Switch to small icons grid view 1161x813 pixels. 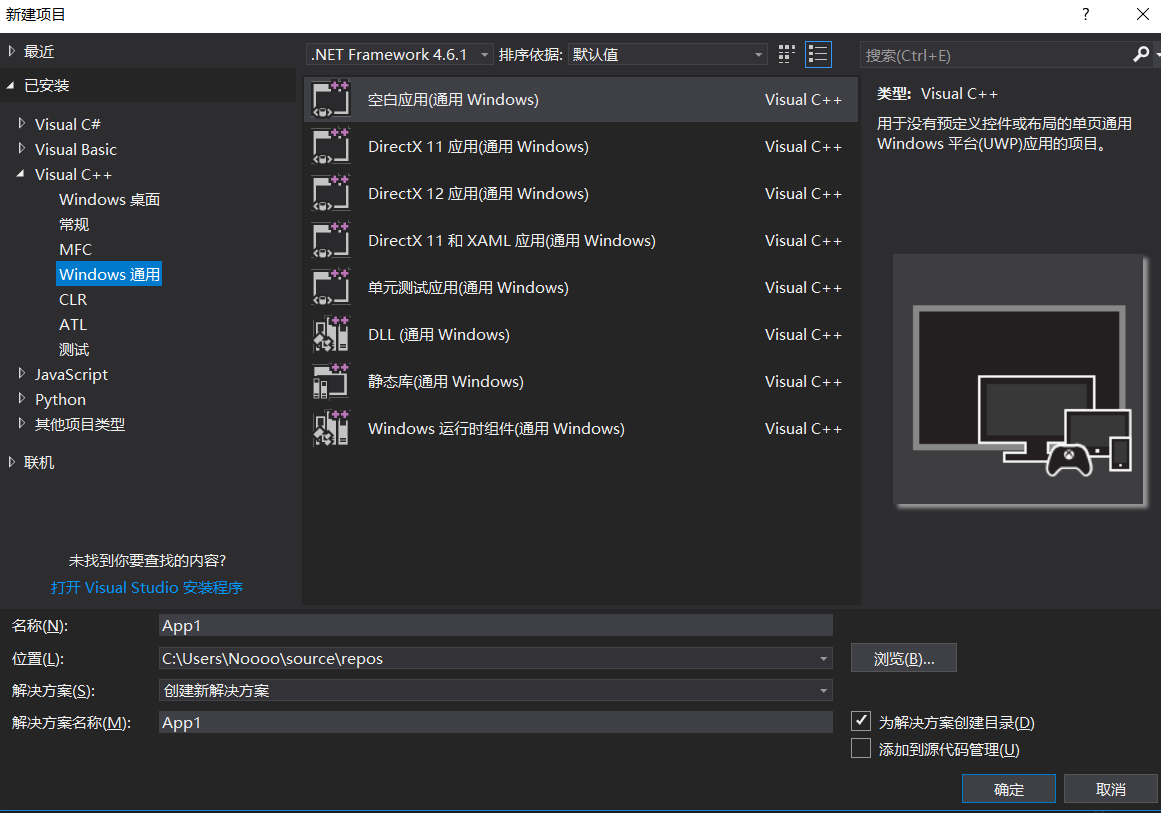coord(786,54)
